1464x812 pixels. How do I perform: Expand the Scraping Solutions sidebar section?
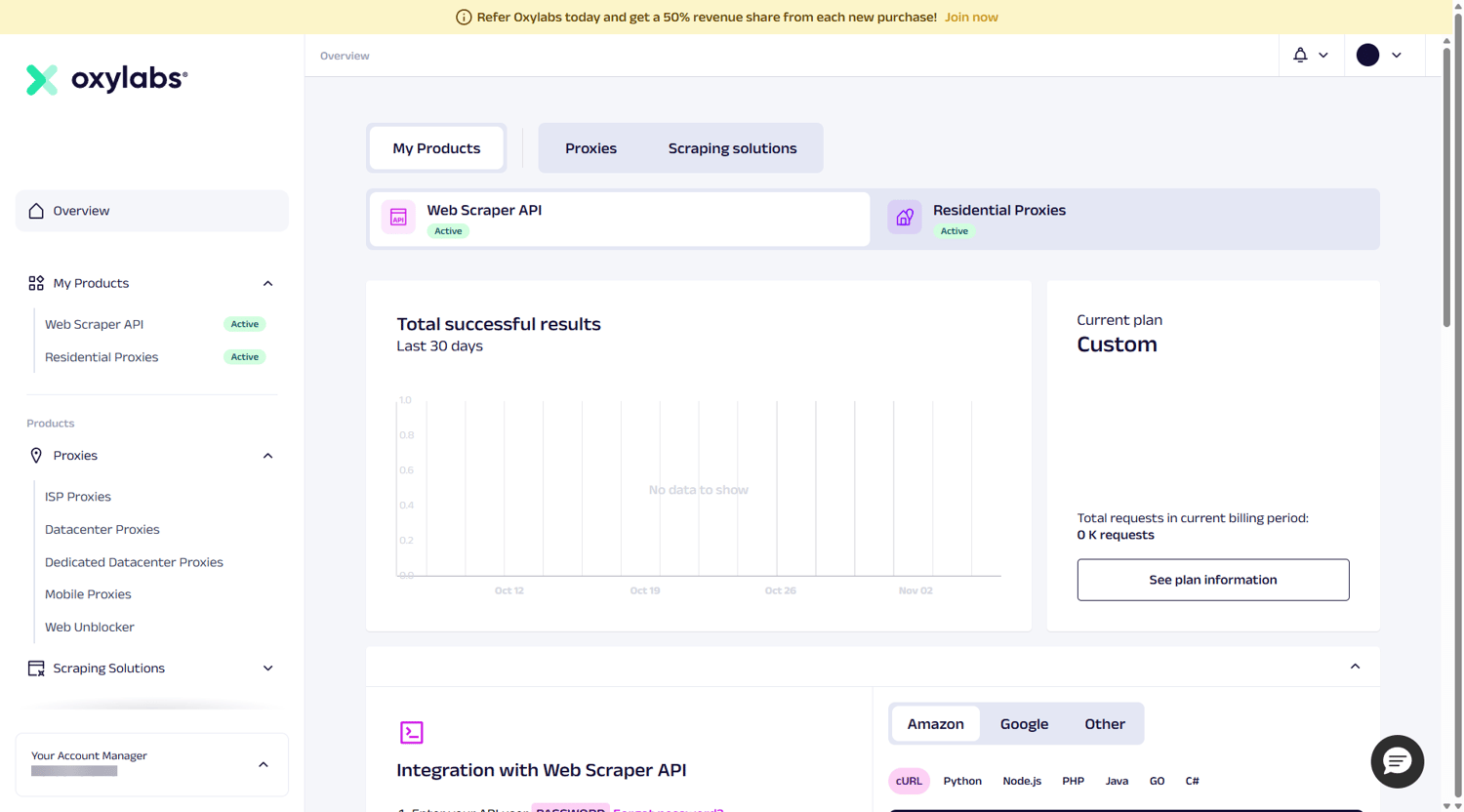267,669
